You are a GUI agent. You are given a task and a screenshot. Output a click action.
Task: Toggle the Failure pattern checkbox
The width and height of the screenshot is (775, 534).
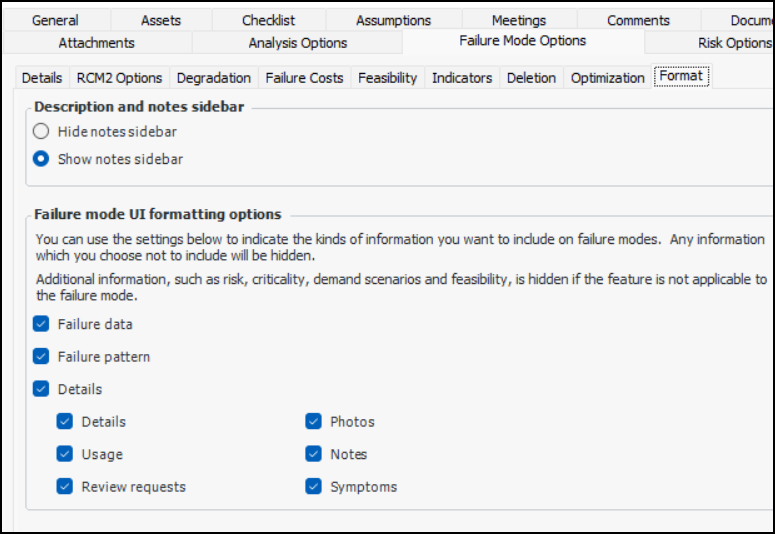click(x=41, y=357)
